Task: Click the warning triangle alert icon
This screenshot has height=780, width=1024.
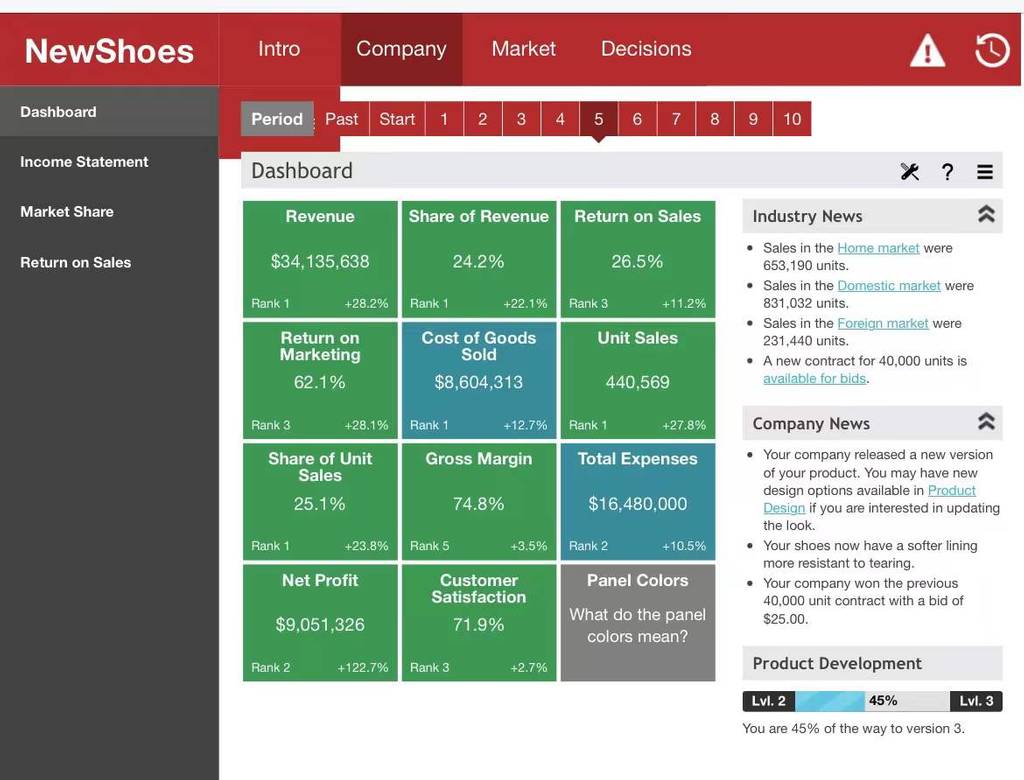Action: (x=927, y=51)
